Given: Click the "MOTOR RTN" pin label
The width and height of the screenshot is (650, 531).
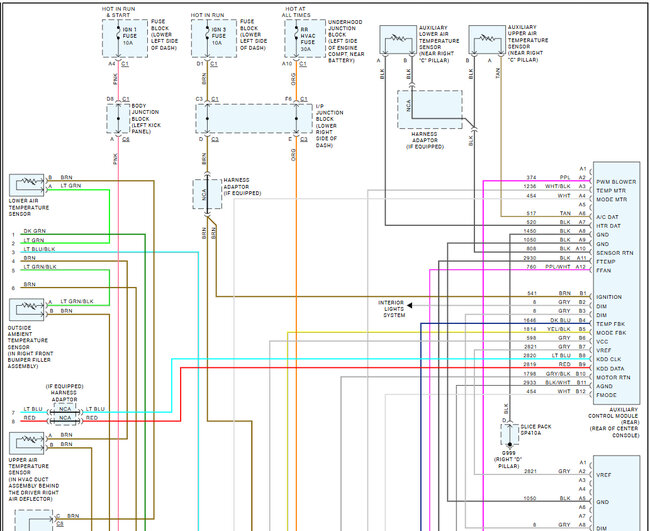Looking at the screenshot, I should [613, 377].
